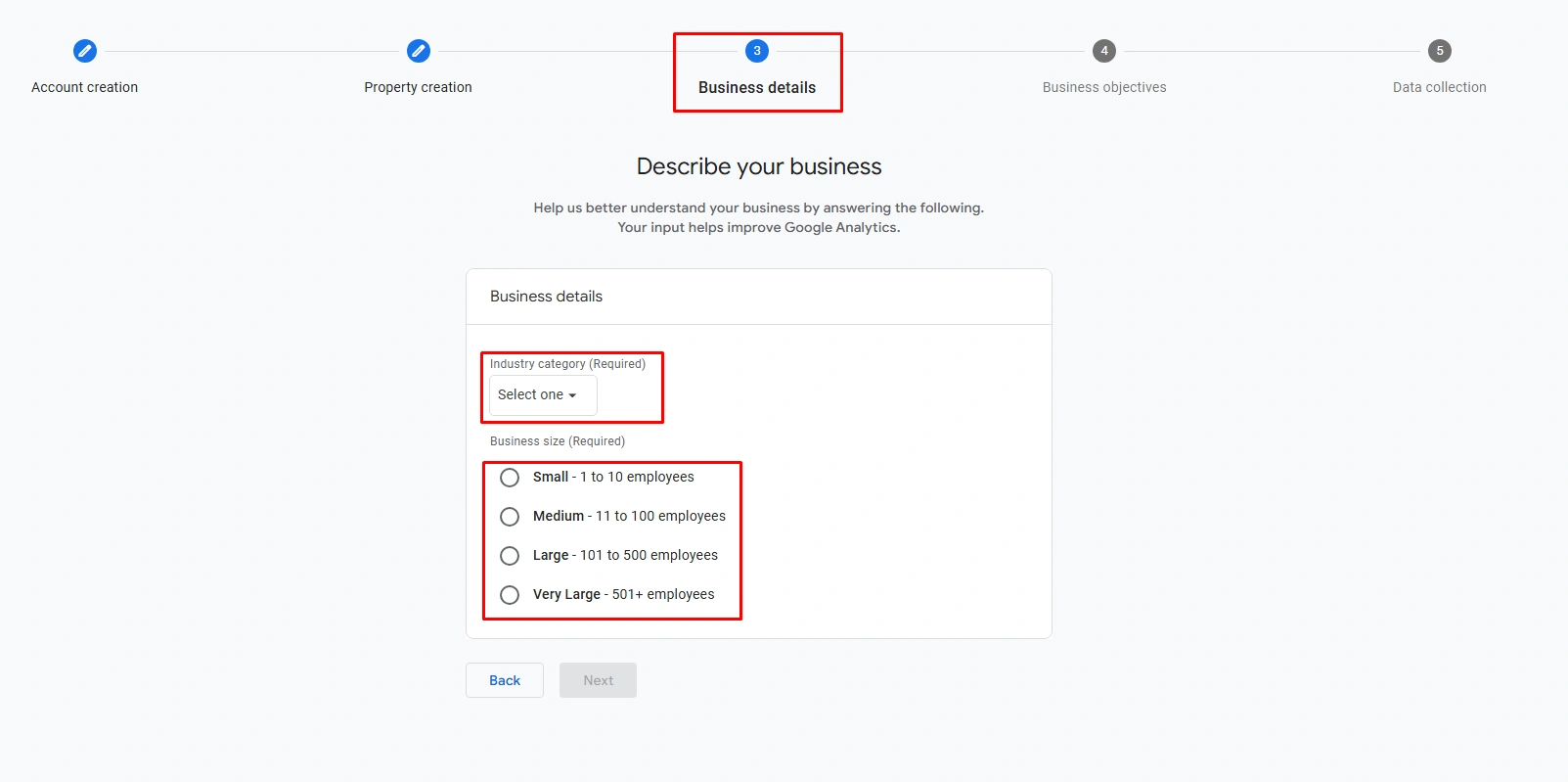Click the step 3 Business details circle
The width and height of the screenshot is (1568, 782).
(757, 51)
